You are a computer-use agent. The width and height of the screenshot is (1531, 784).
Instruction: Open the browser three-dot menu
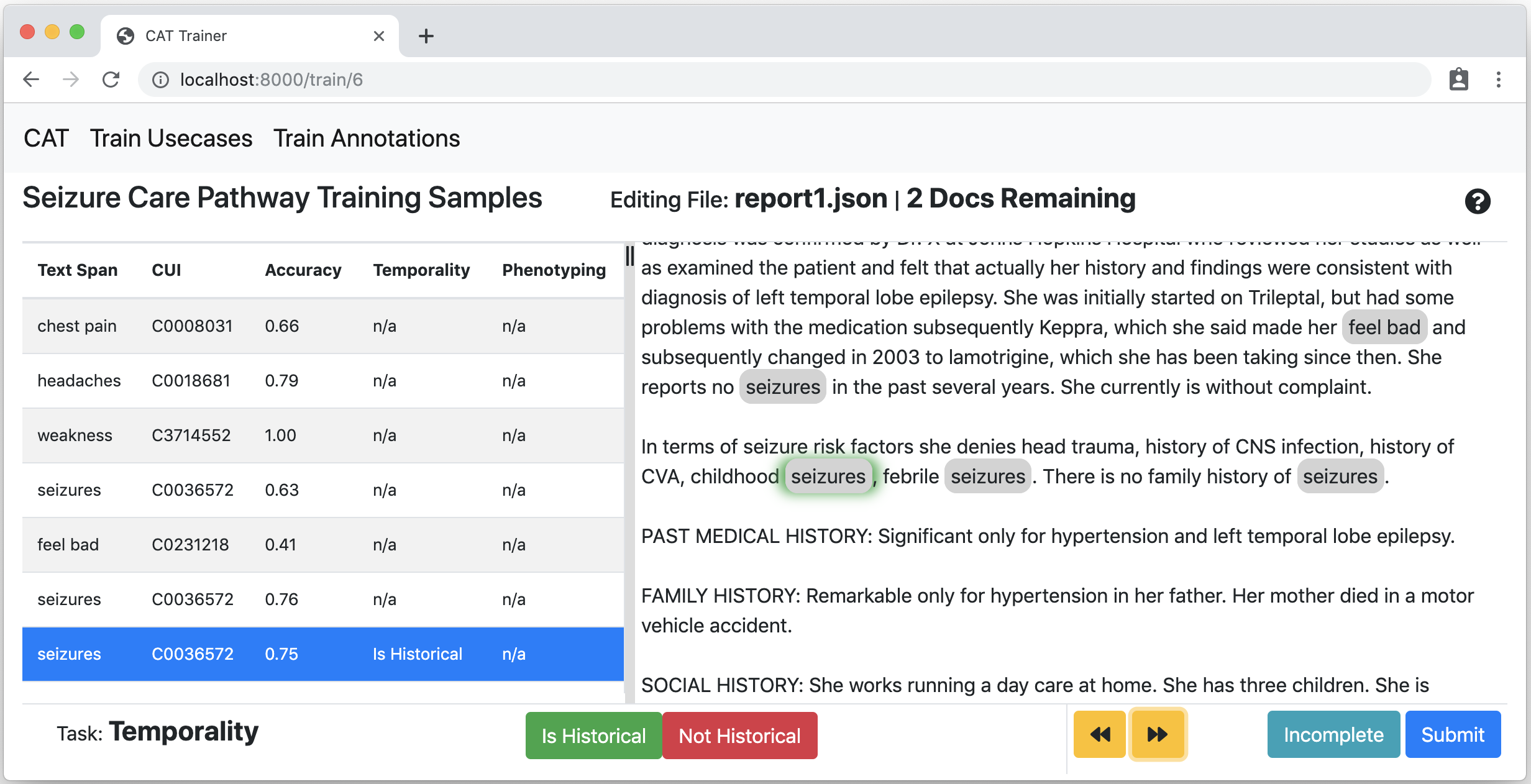[1498, 80]
